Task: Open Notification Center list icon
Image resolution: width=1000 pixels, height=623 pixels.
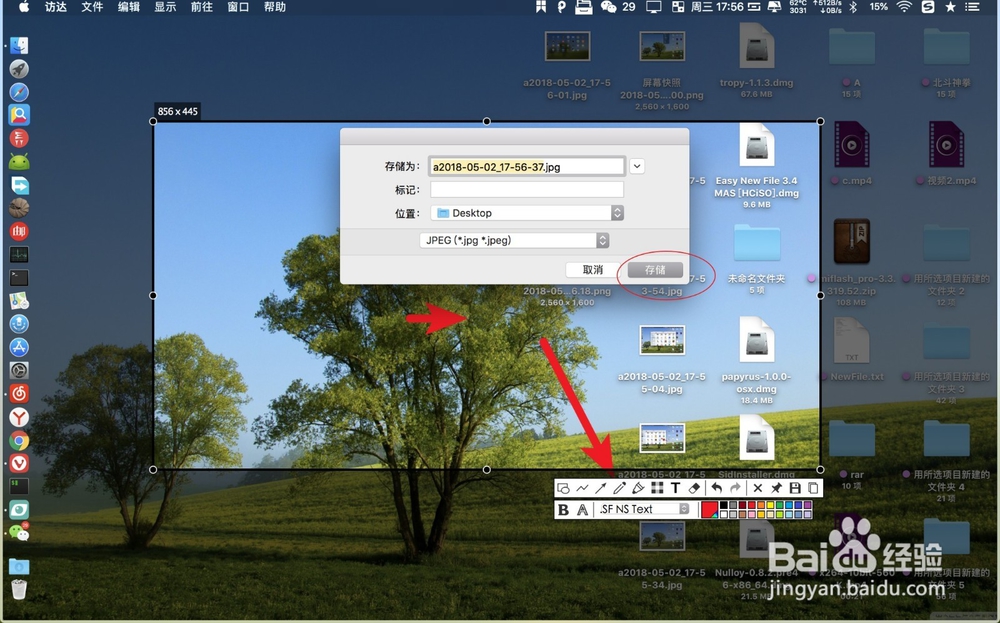Action: click(x=973, y=7)
